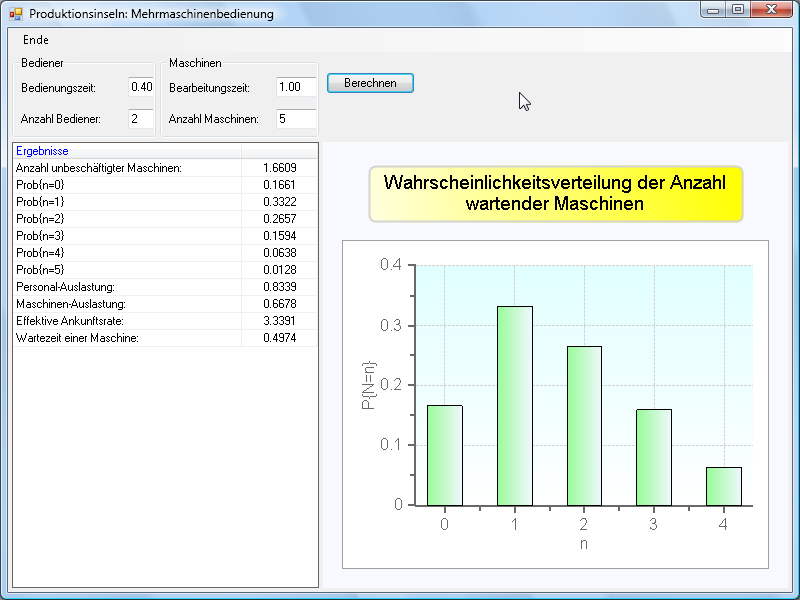Maximize the Produktionsinseln window
The image size is (800, 600).
click(738, 10)
